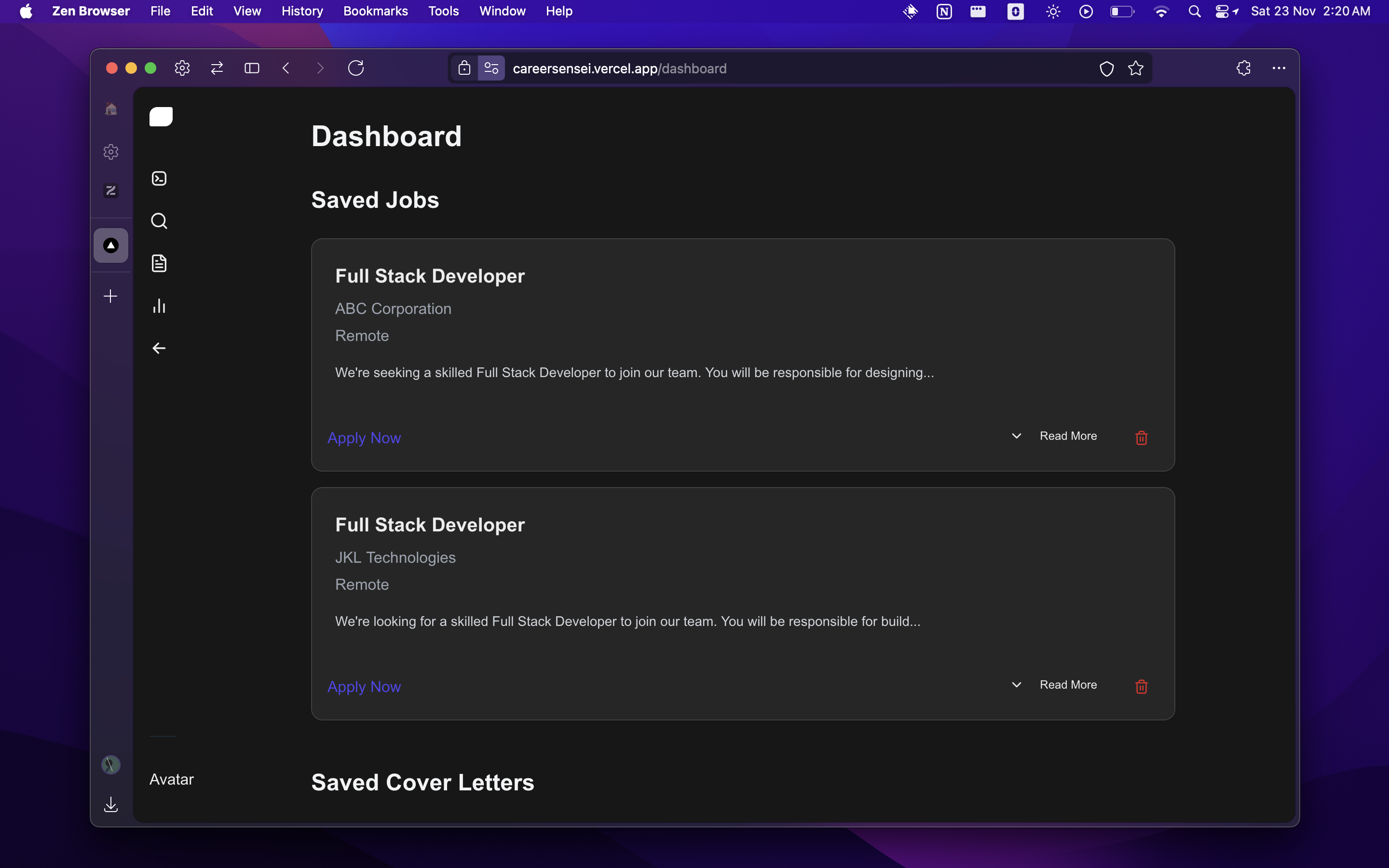Screen dimensions: 1389x868
Task: Expand Read More for JKL Technologies job
Action: click(1068, 684)
